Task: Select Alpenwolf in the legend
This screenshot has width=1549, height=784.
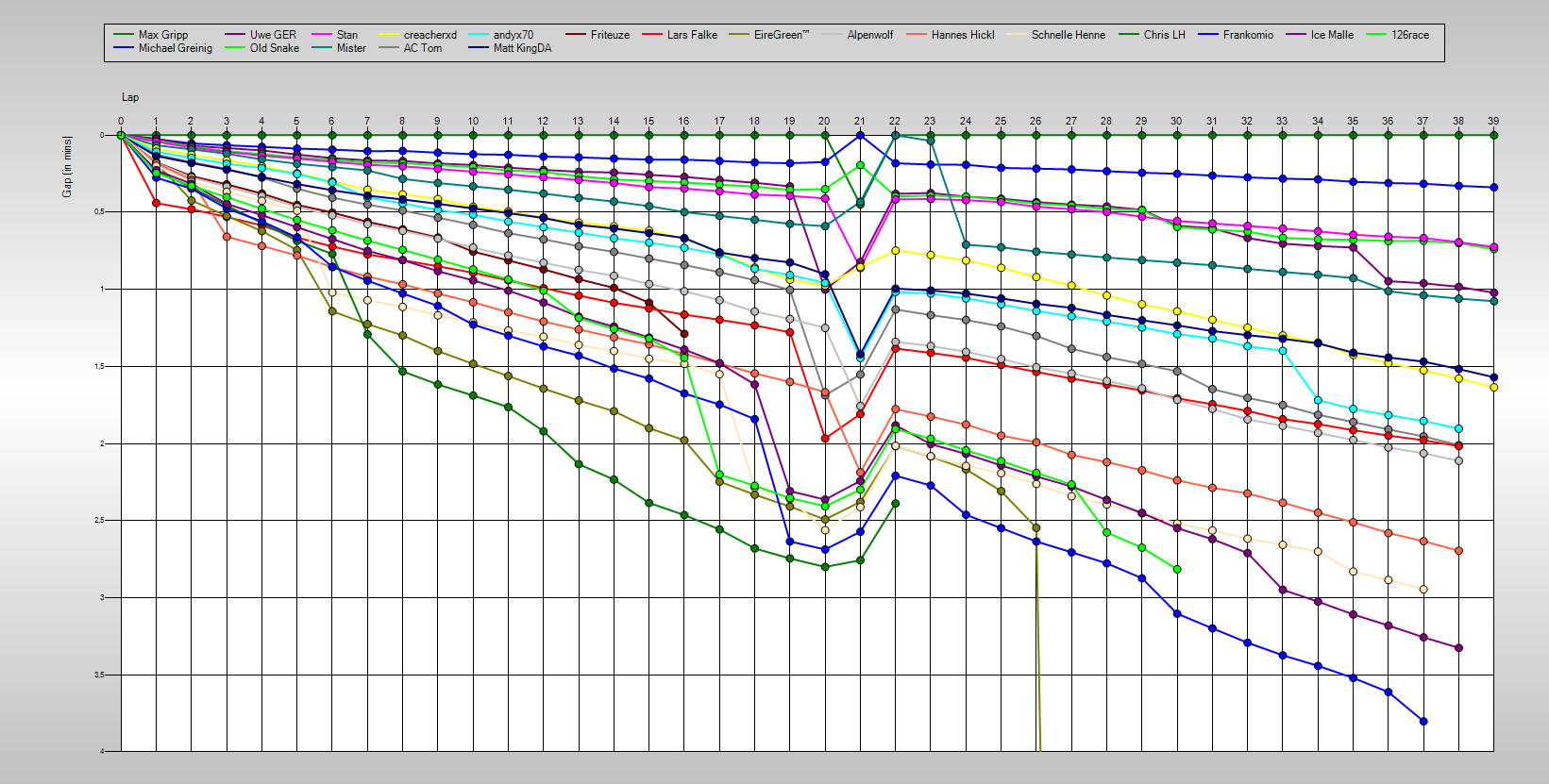Action: coord(870,35)
